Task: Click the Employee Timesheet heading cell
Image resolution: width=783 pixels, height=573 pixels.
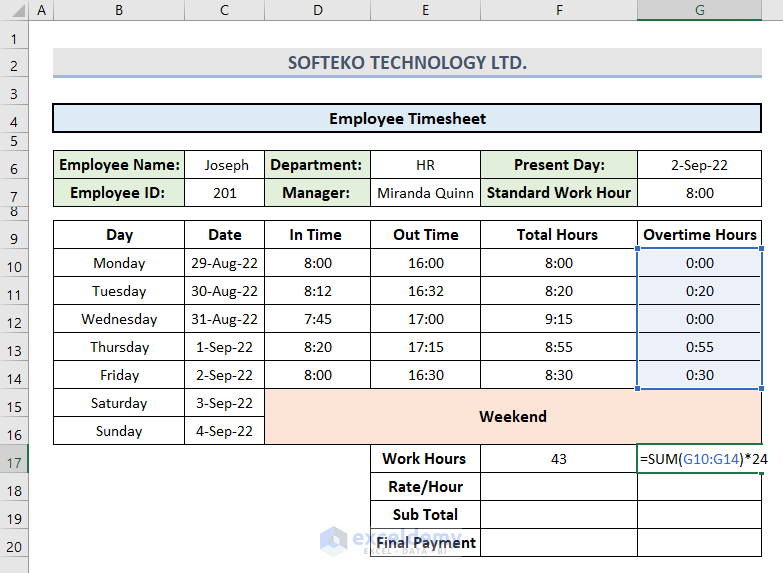Action: pos(407,118)
